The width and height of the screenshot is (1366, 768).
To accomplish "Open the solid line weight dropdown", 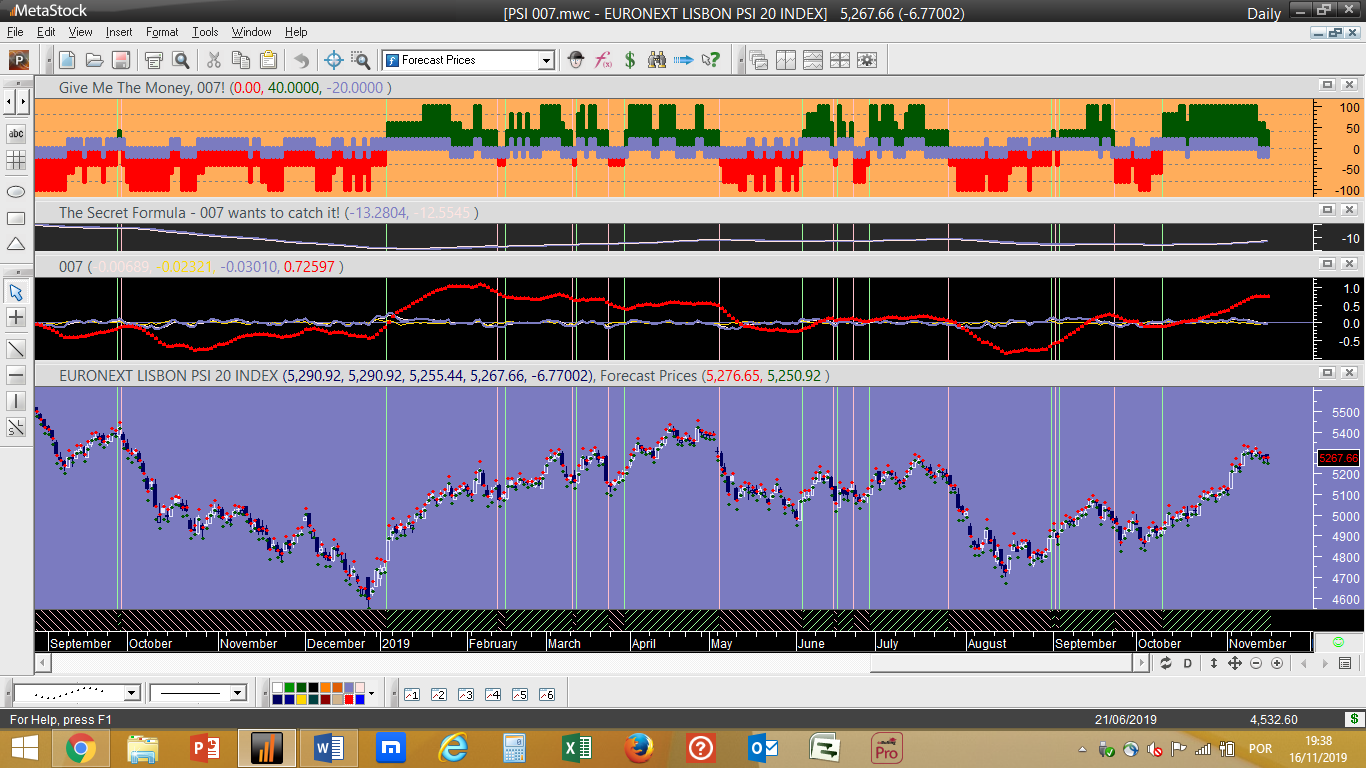I will (237, 693).
